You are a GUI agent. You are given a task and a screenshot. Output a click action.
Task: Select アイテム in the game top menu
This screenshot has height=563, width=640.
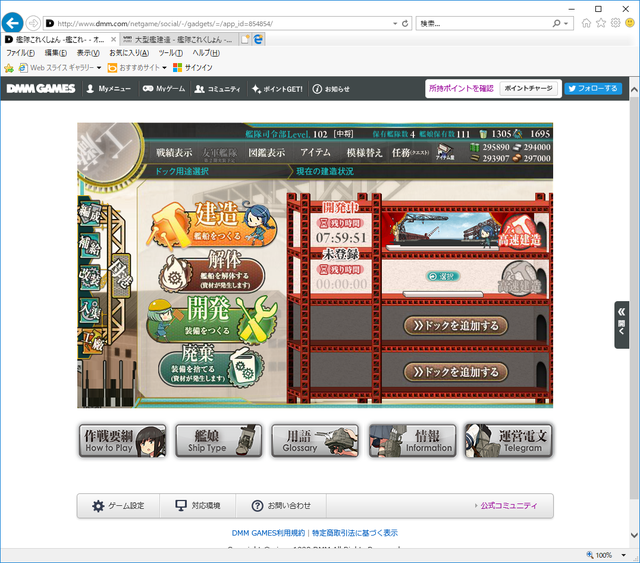pyautogui.click(x=315, y=153)
